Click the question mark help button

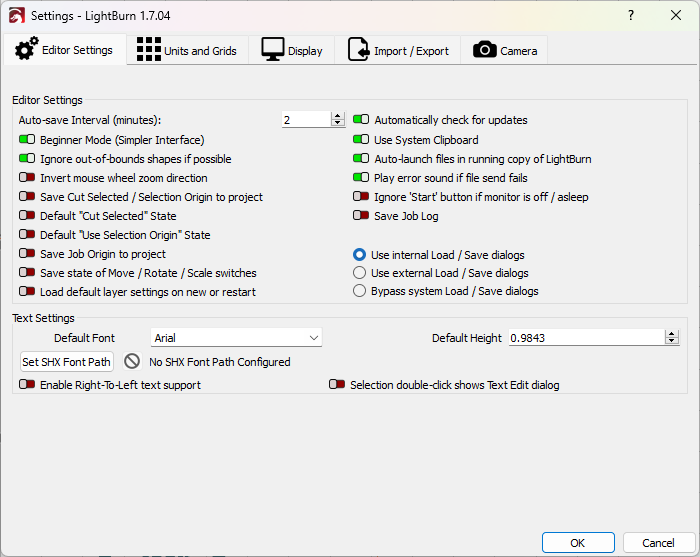[631, 16]
